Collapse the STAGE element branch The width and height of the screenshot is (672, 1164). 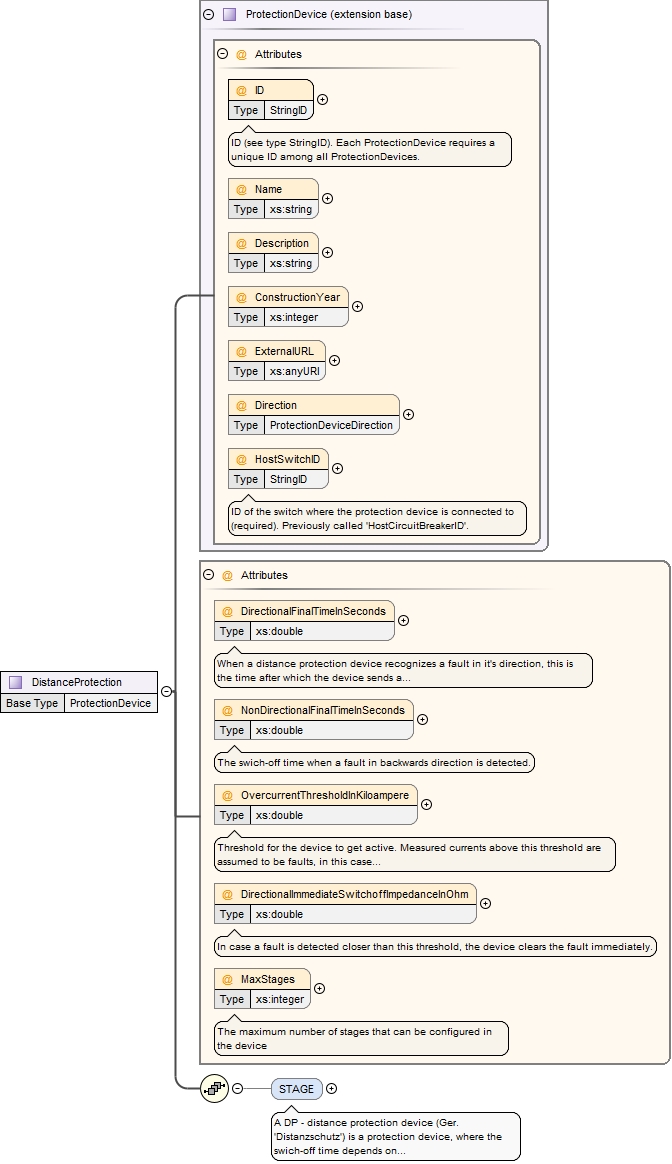click(238, 1089)
